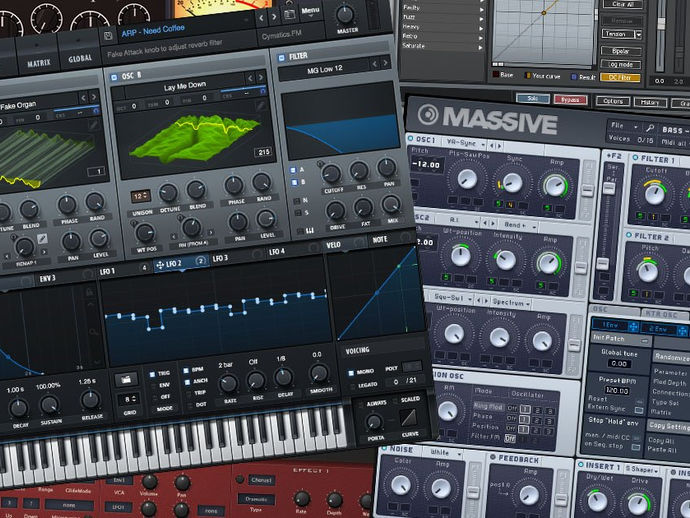Click the Bypass button

tap(570, 100)
